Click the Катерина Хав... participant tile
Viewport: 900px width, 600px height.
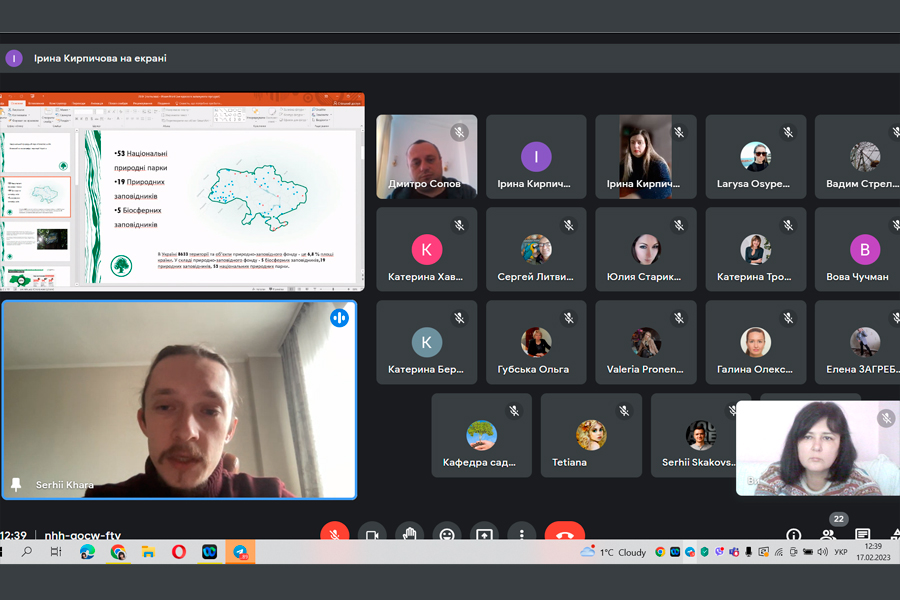tap(426, 250)
